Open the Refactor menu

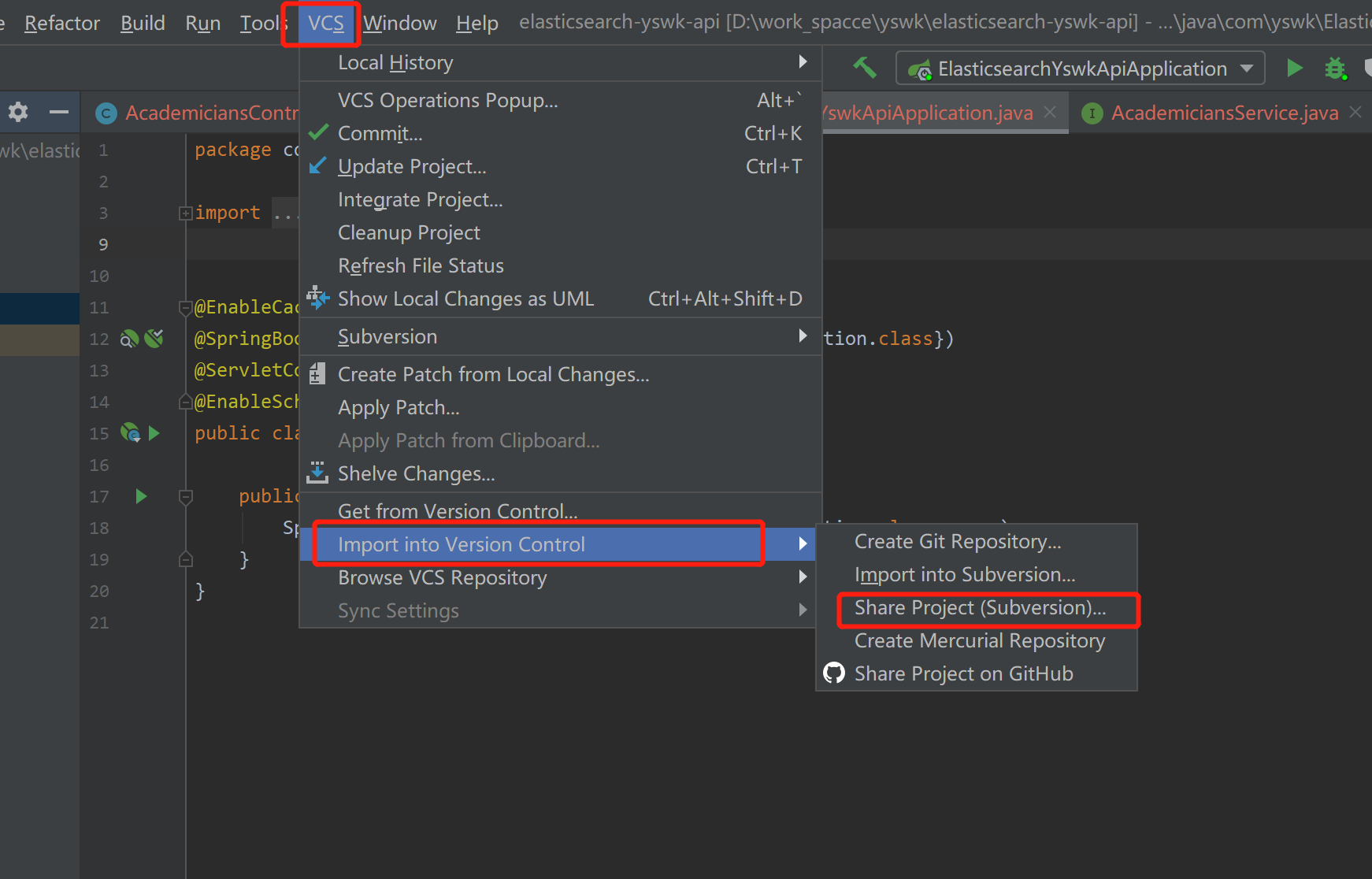point(62,23)
